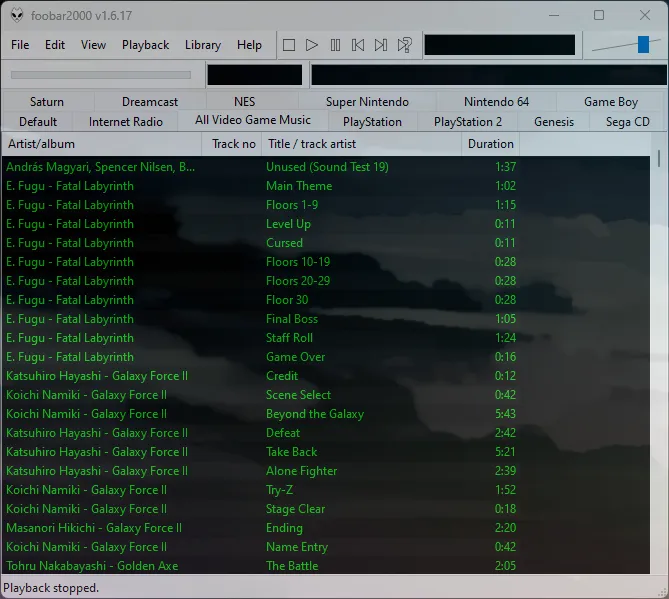Switch to the PlayStation 2 tab
Image resolution: width=669 pixels, height=599 pixels.
click(468, 122)
